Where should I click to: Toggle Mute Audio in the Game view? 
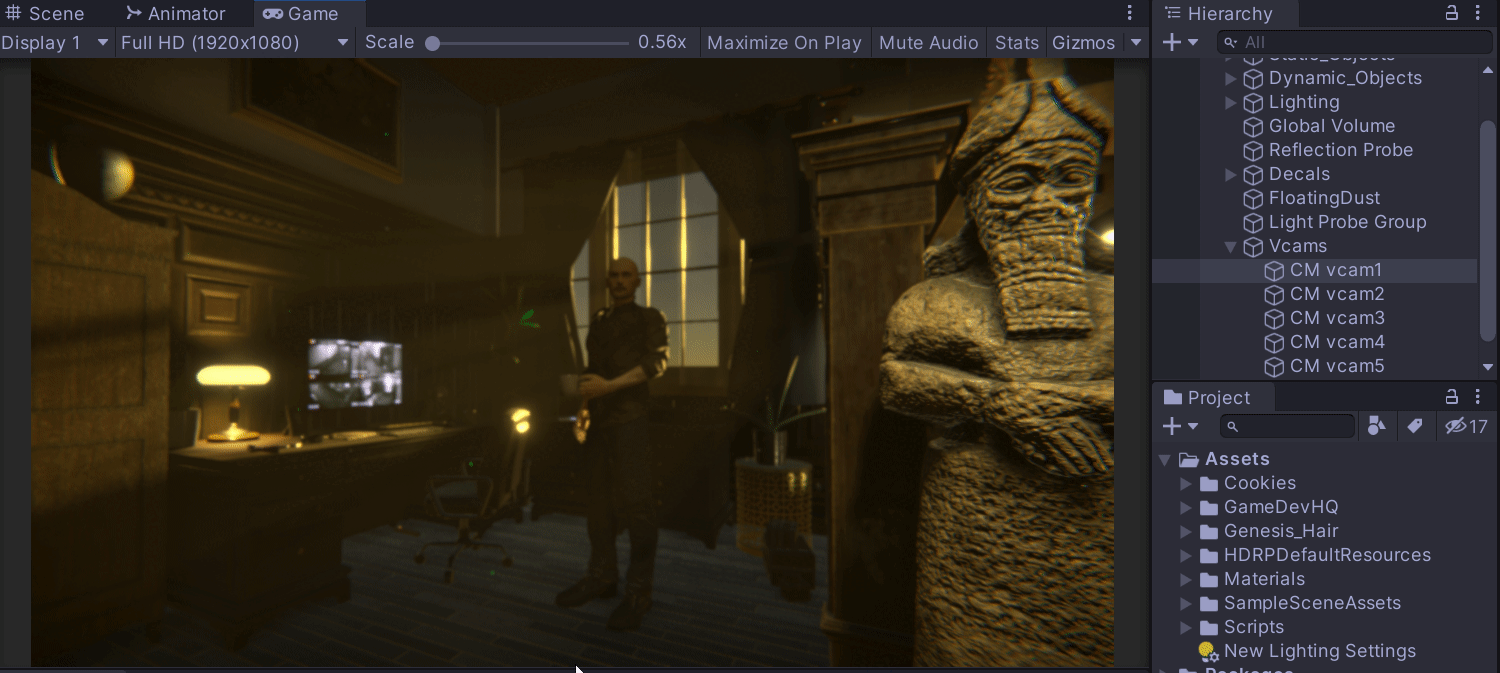pos(928,42)
